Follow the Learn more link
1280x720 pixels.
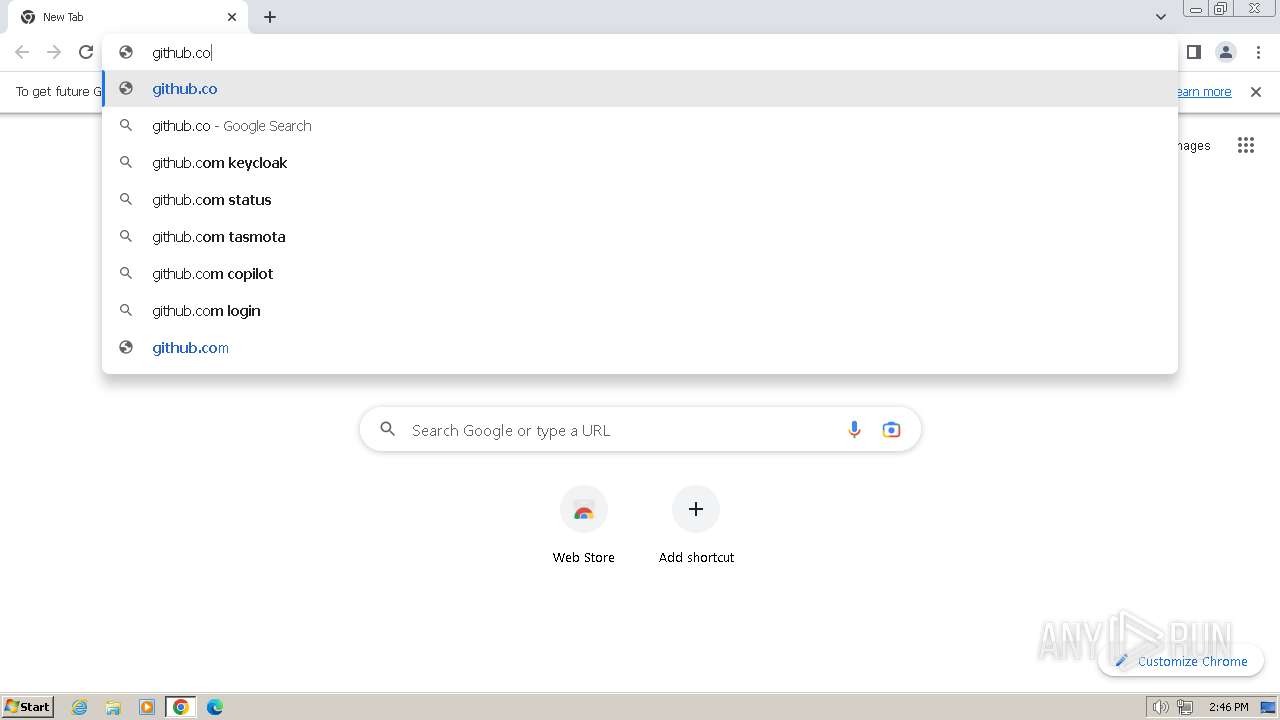(x=1203, y=92)
